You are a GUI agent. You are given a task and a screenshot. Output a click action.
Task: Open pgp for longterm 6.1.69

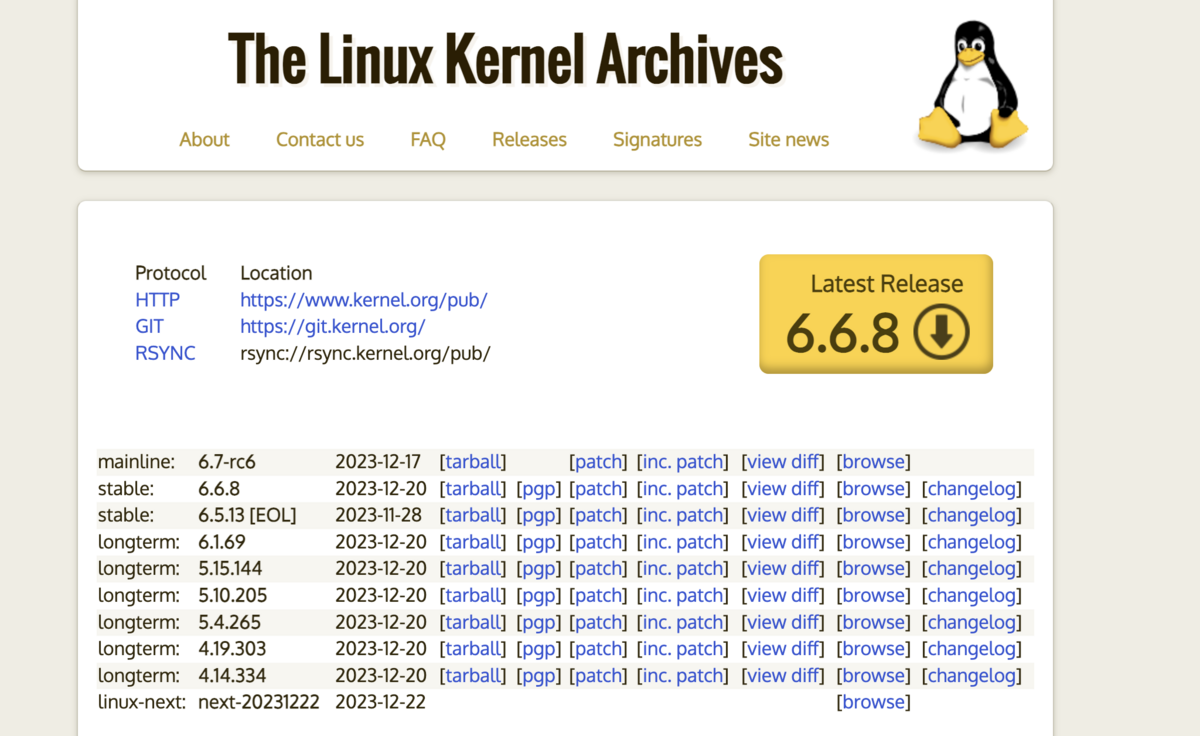pyautogui.click(x=539, y=542)
